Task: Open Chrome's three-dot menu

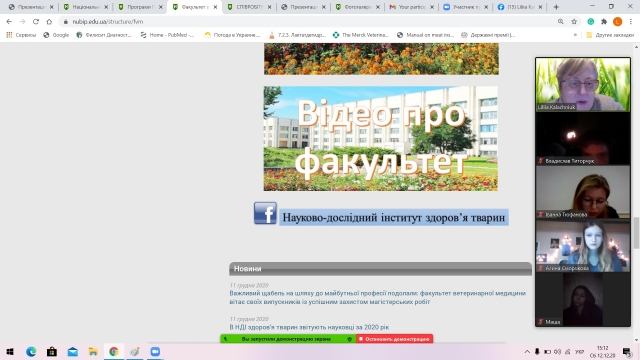Action: point(631,22)
